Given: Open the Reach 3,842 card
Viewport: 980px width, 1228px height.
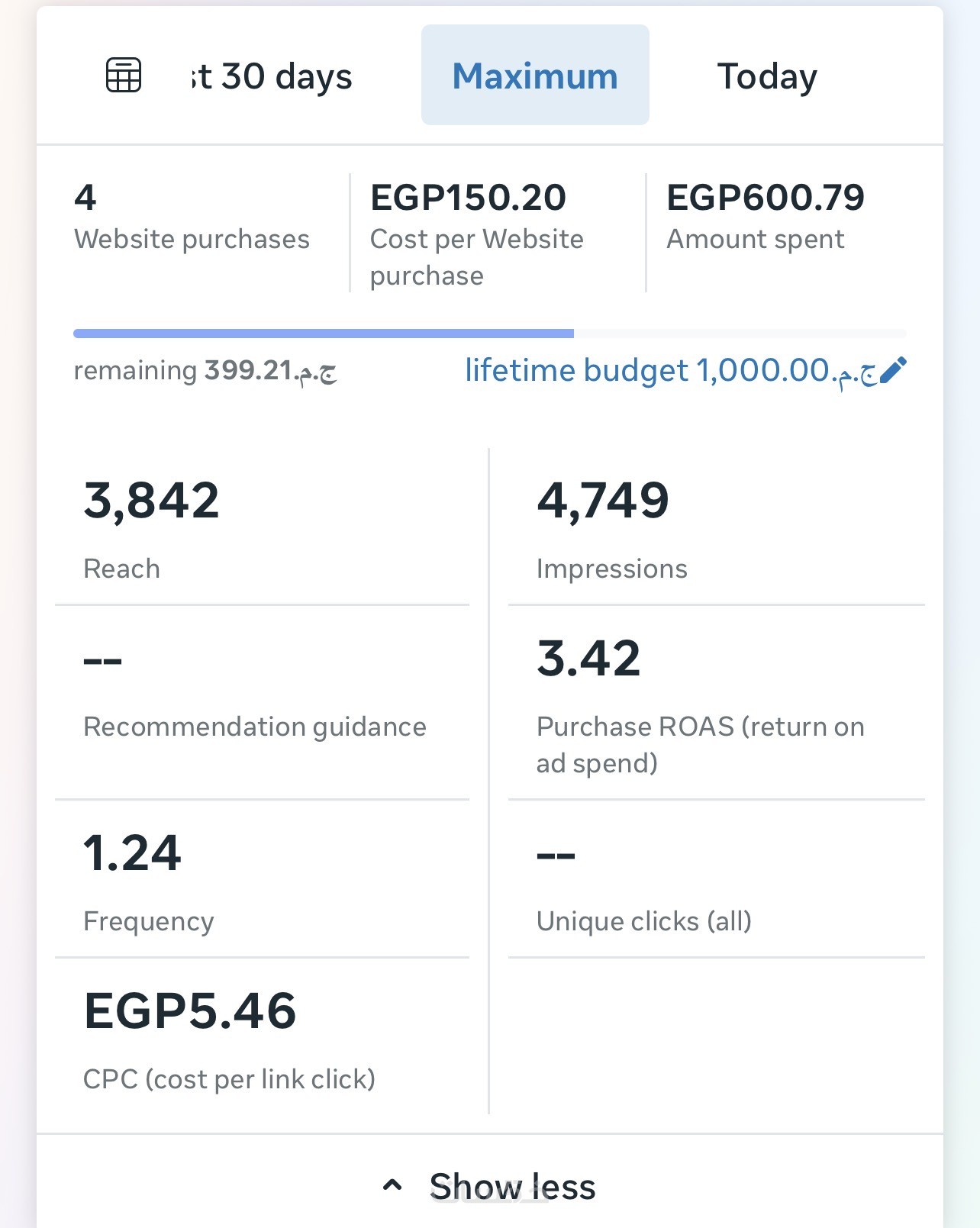Looking at the screenshot, I should (262, 527).
